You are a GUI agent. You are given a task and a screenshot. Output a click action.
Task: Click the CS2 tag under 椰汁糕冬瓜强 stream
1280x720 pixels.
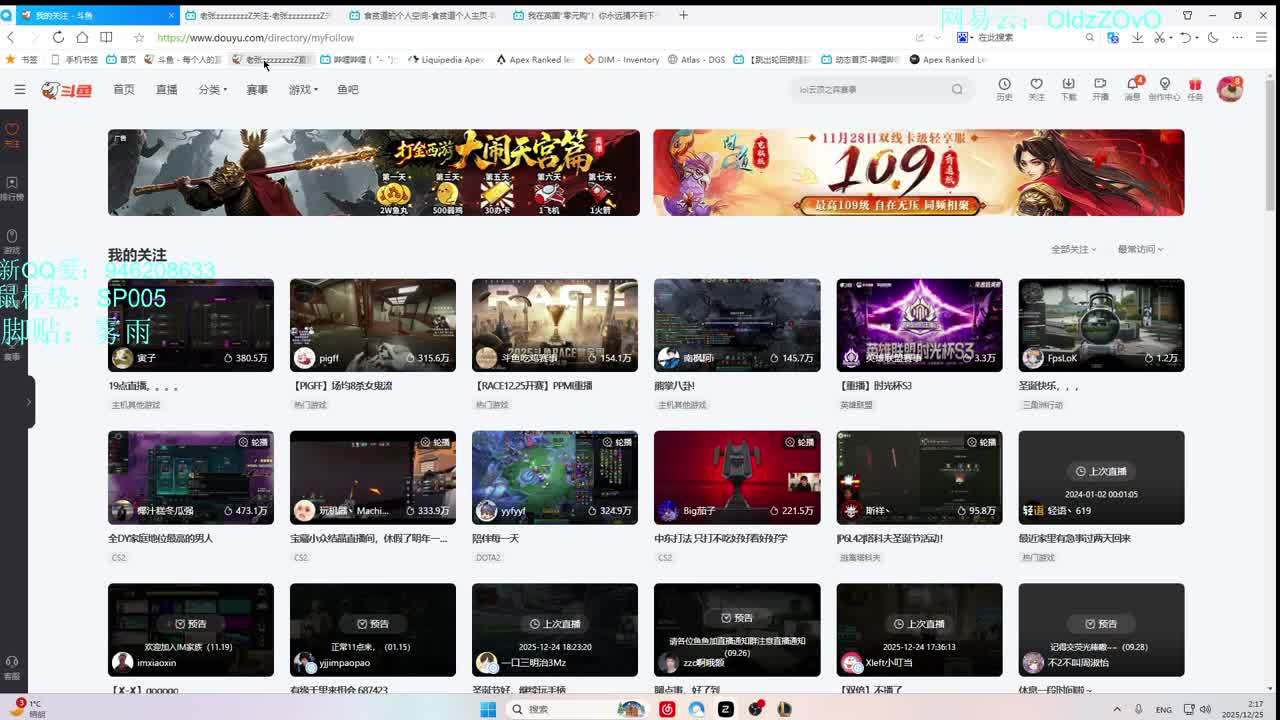118,557
